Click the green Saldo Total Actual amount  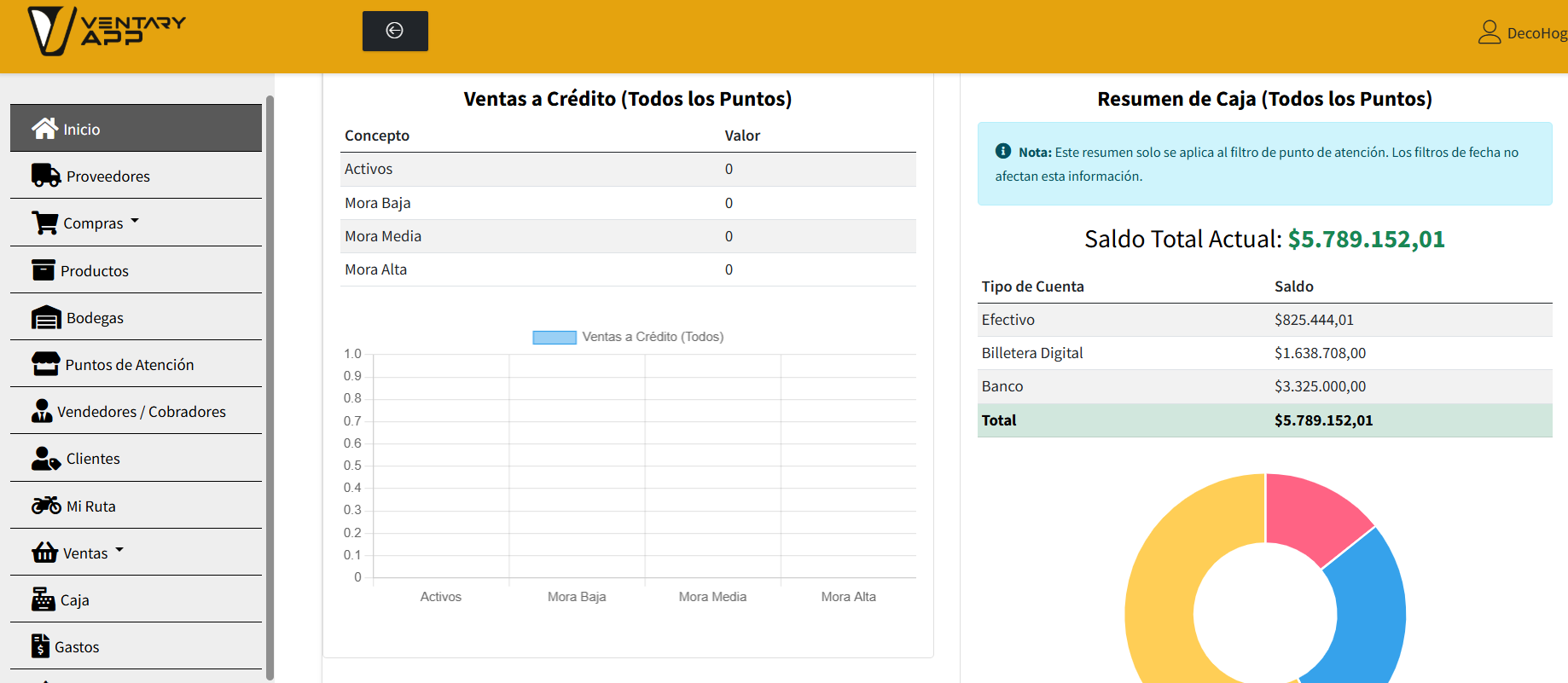tap(1366, 239)
